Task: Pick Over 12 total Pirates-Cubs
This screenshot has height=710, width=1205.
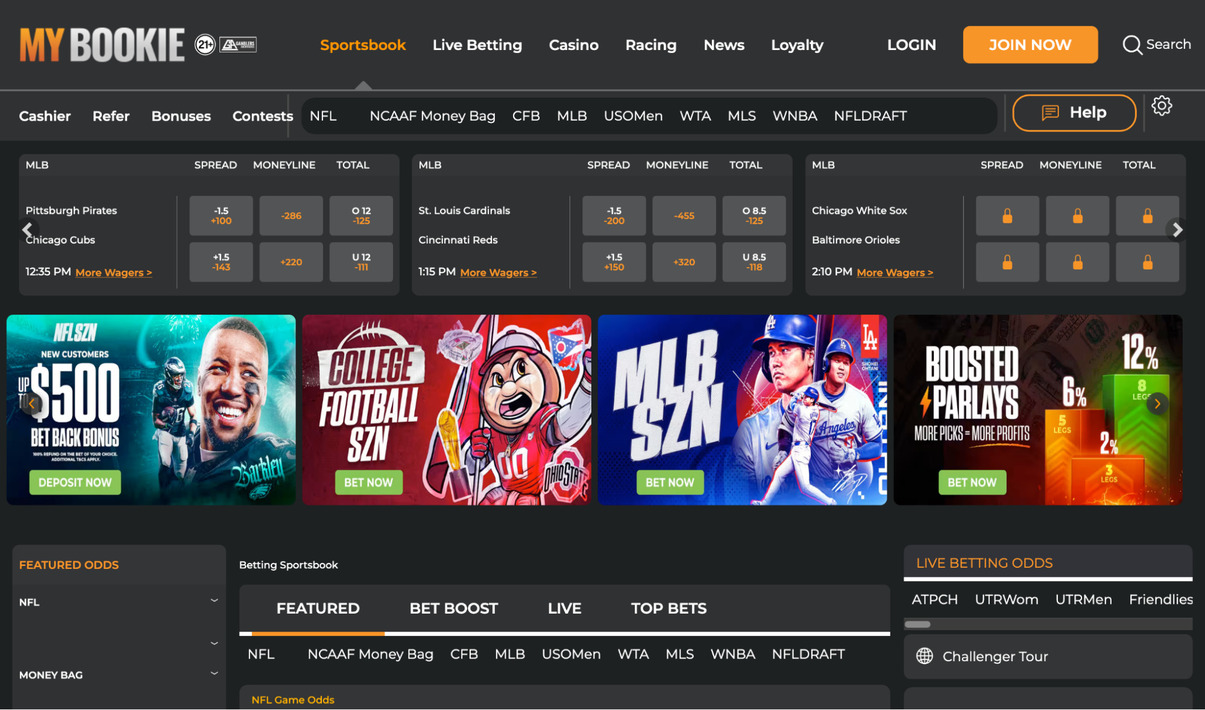Action: pyautogui.click(x=361, y=216)
